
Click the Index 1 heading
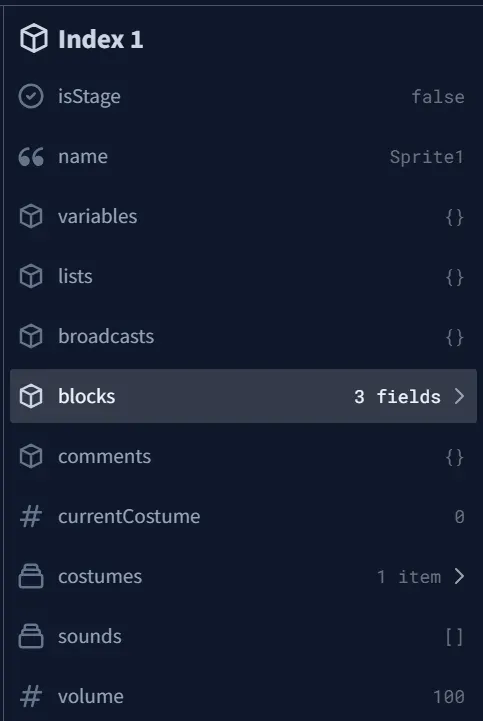pos(100,39)
